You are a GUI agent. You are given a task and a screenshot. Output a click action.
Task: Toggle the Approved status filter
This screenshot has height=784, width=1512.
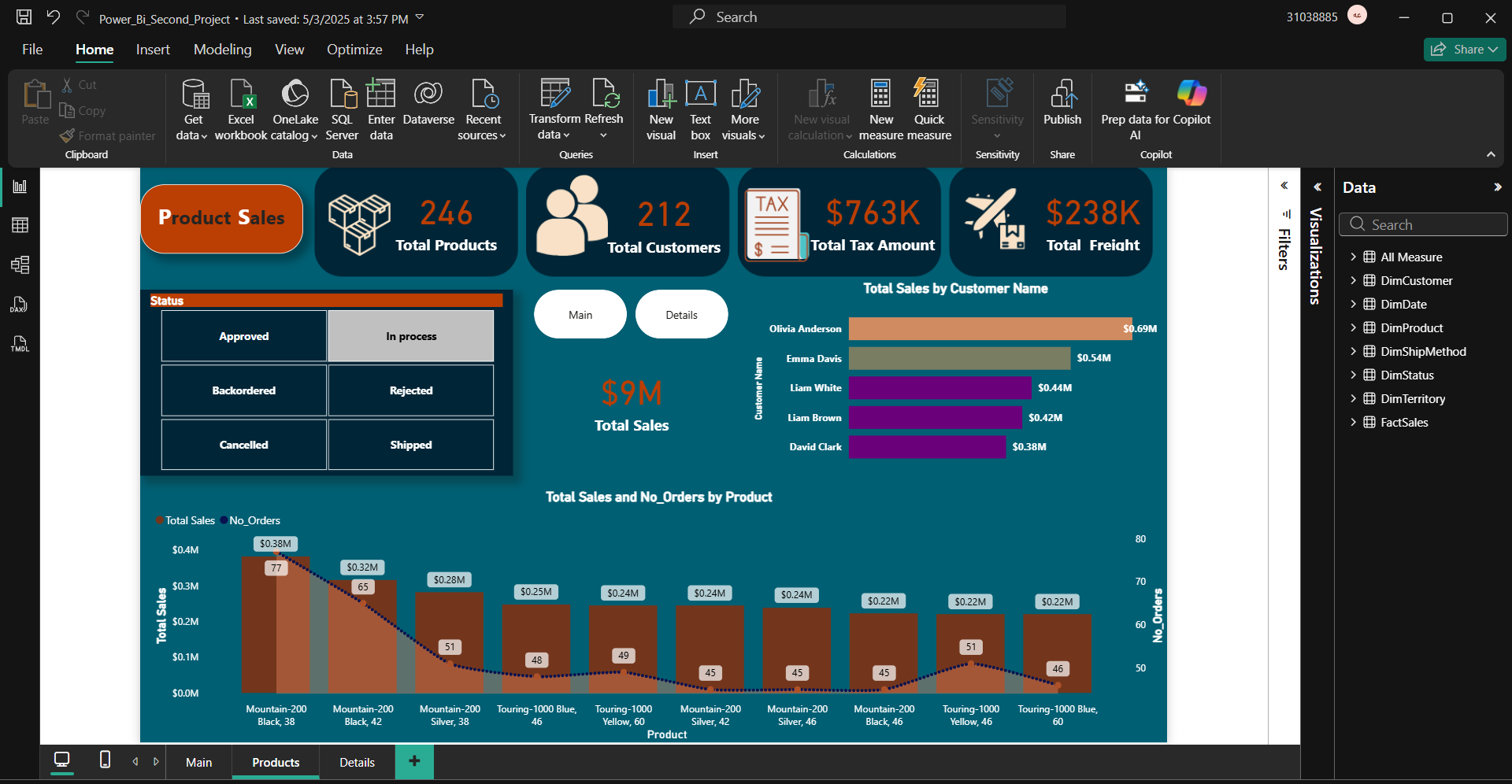pyautogui.click(x=243, y=335)
